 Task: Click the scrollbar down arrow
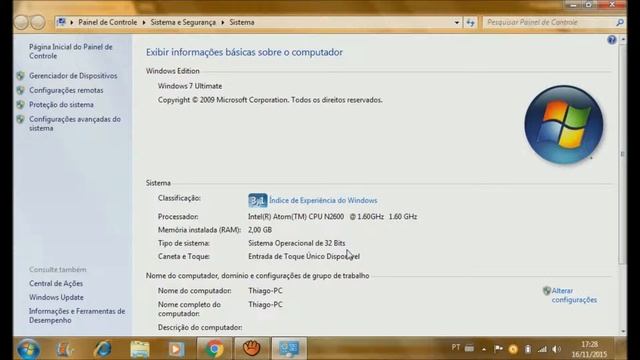click(622, 332)
